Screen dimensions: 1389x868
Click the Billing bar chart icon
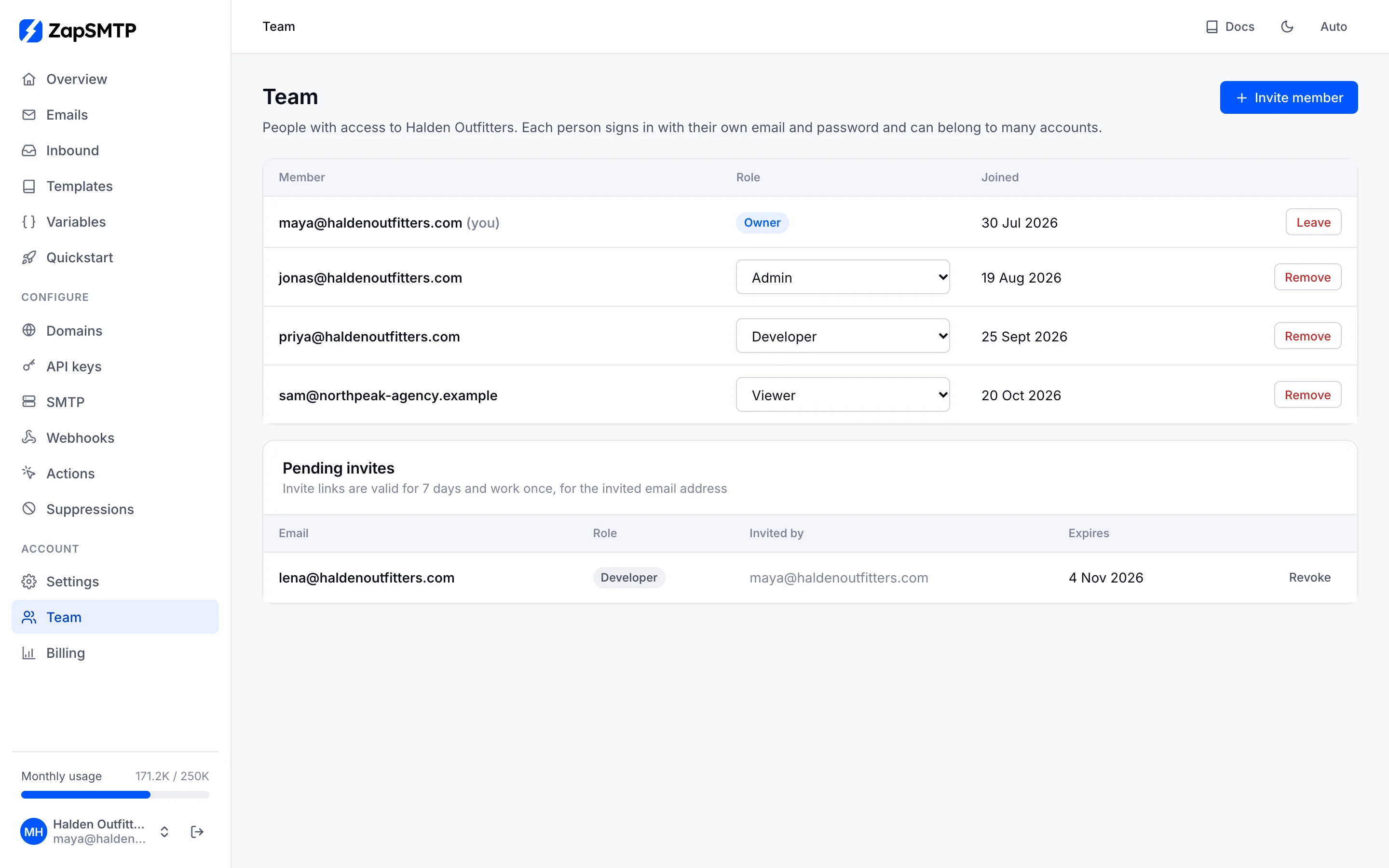[x=29, y=653]
